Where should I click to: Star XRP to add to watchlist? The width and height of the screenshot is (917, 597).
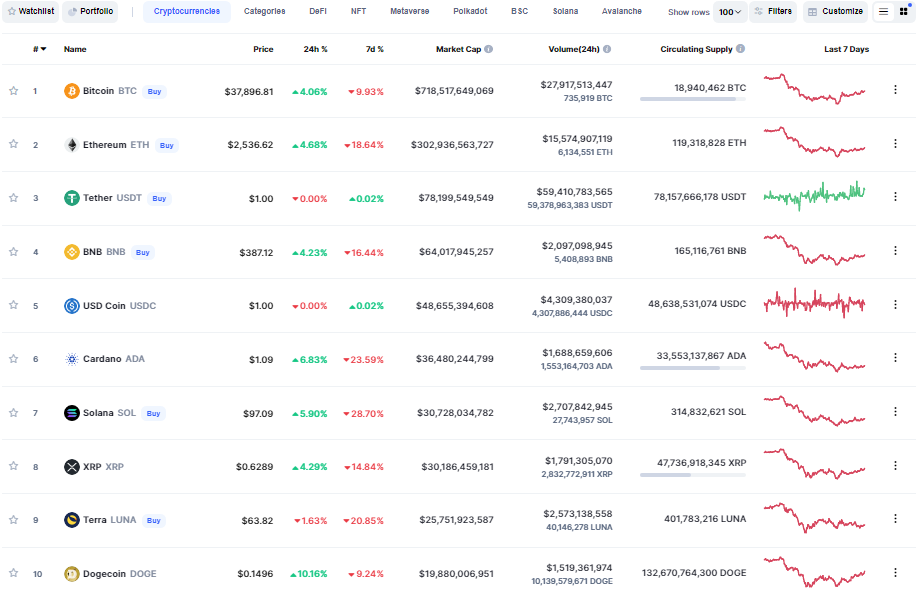click(13, 466)
